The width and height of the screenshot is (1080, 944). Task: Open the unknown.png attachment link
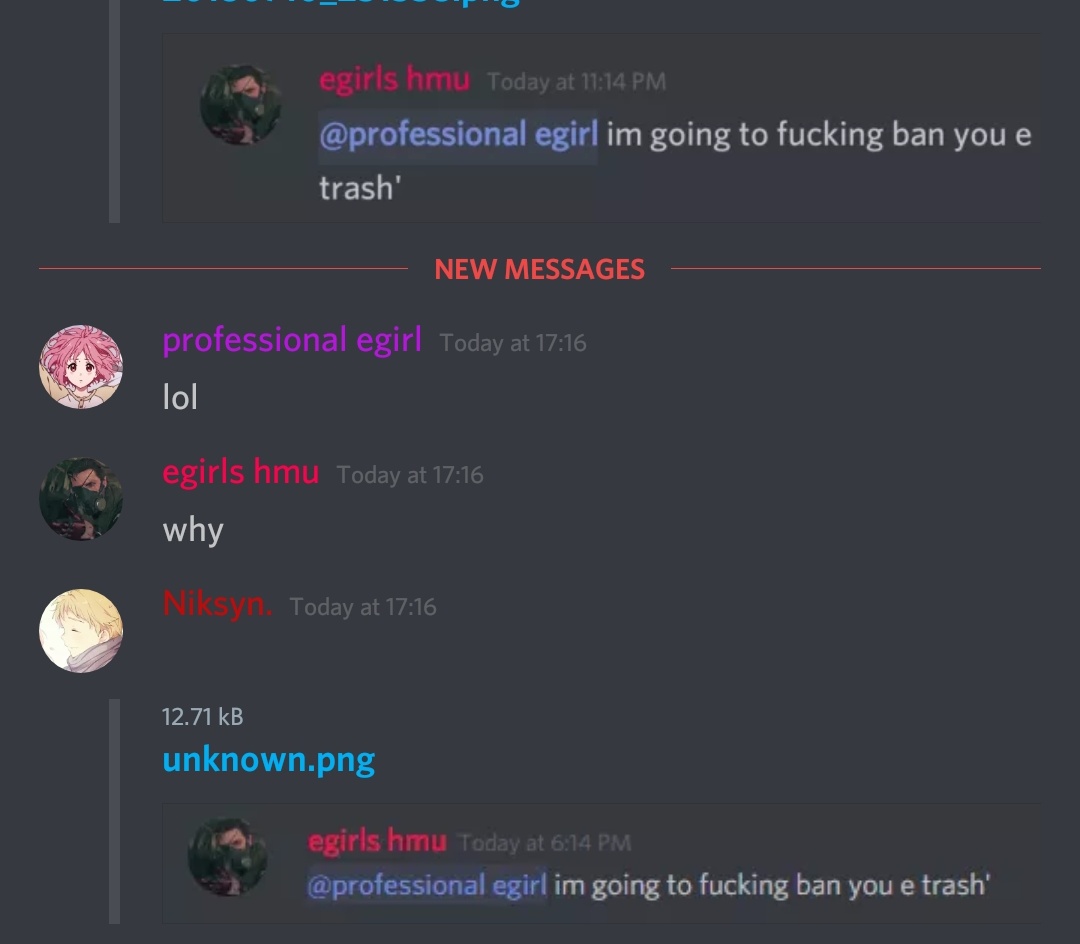[269, 759]
